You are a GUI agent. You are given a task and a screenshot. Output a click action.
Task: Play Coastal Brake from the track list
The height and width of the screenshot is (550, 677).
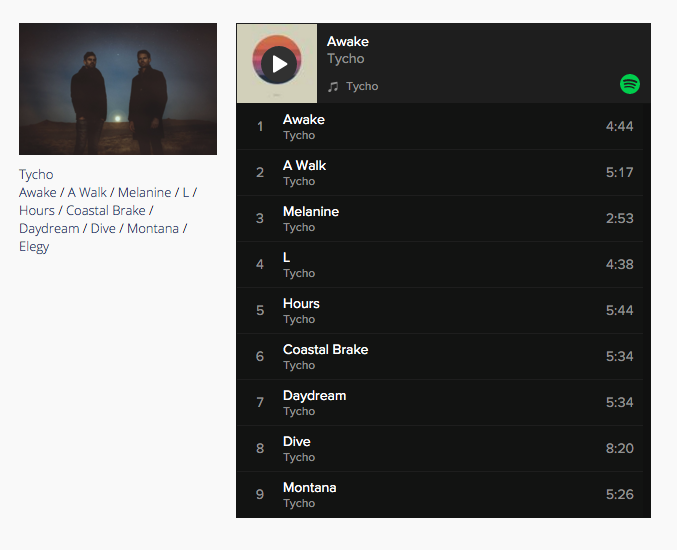pos(440,357)
